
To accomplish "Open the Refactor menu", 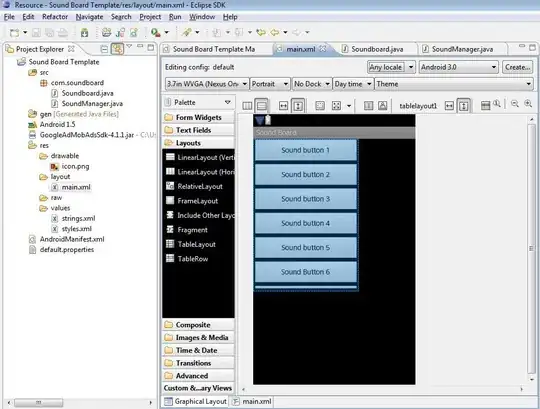I will (55, 17).
